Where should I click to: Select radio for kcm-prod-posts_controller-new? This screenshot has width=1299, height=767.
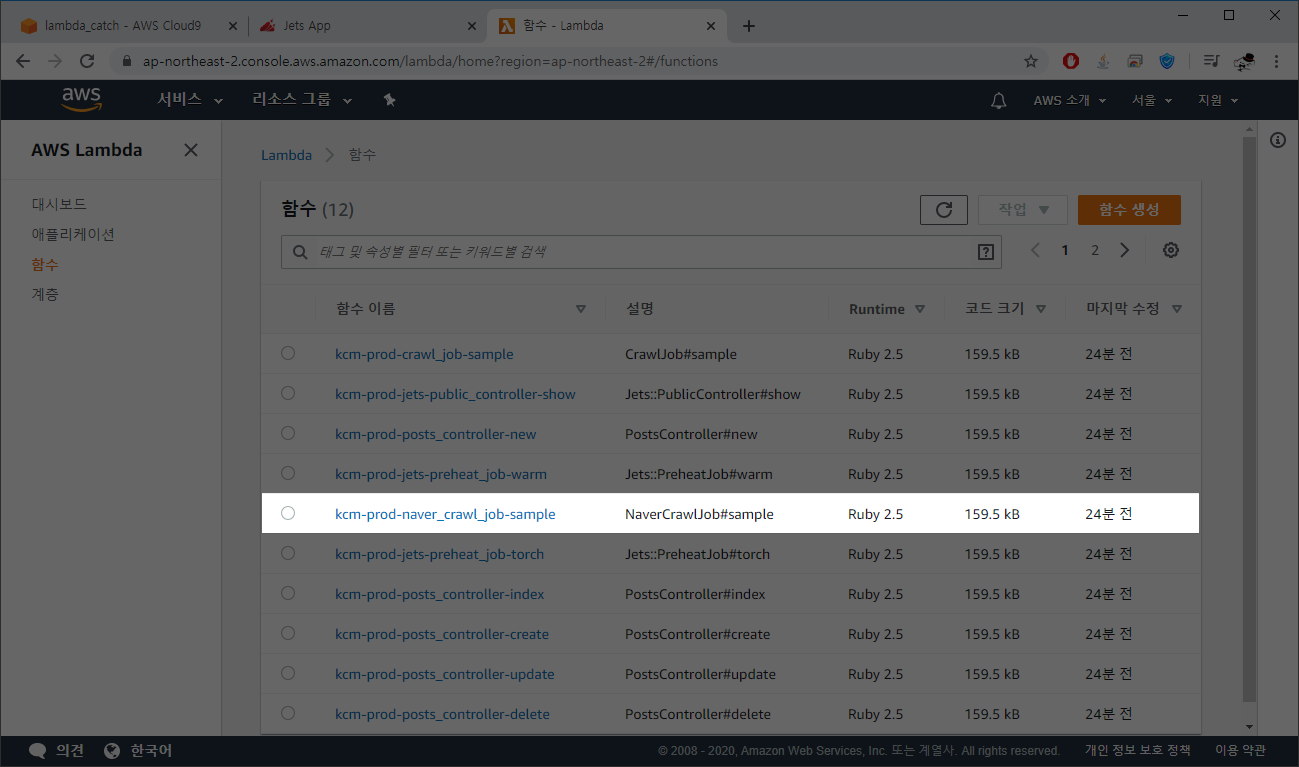(x=288, y=433)
